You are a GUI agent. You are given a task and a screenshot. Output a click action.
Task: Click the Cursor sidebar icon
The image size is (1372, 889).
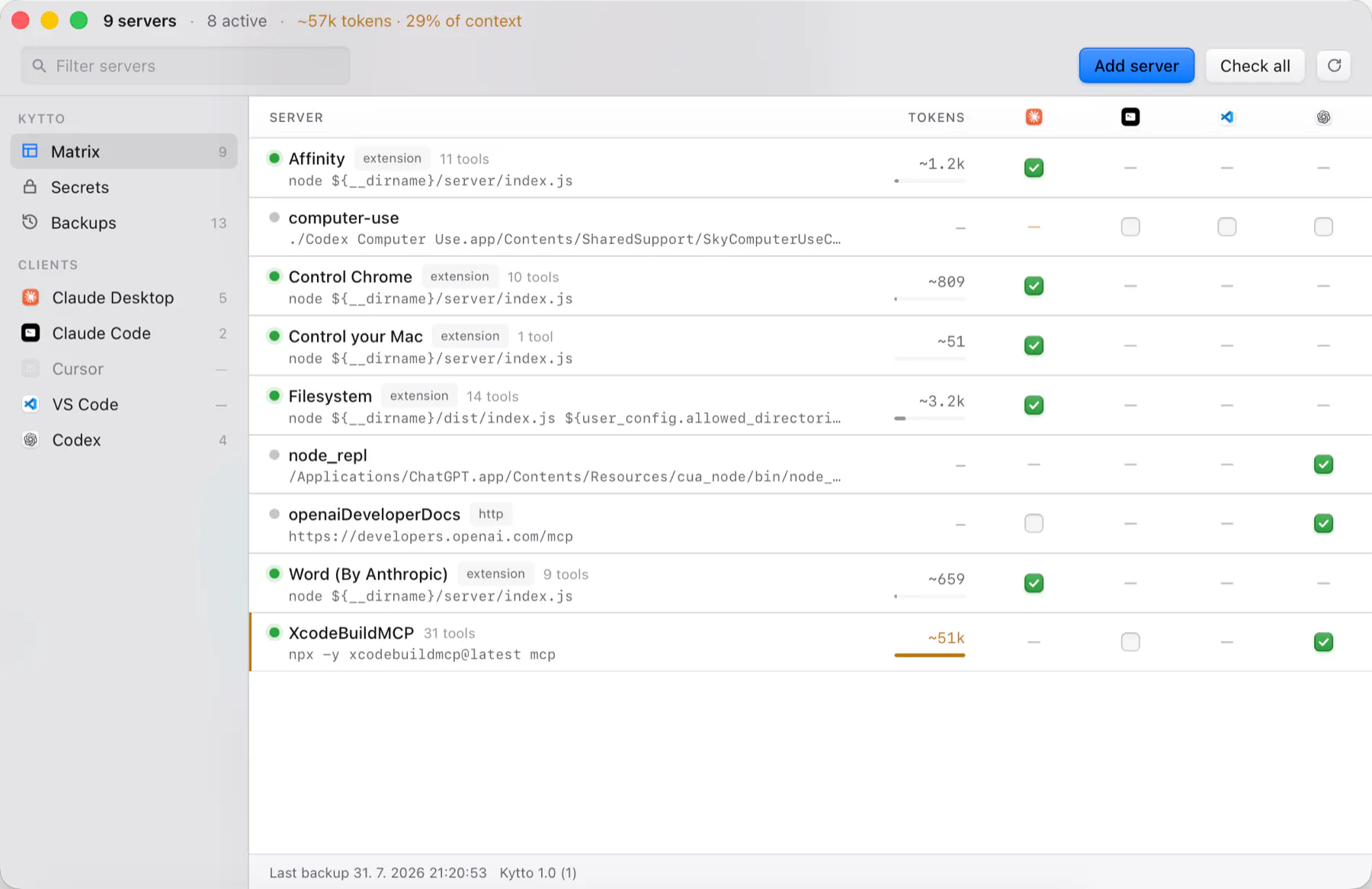pyautogui.click(x=30, y=368)
